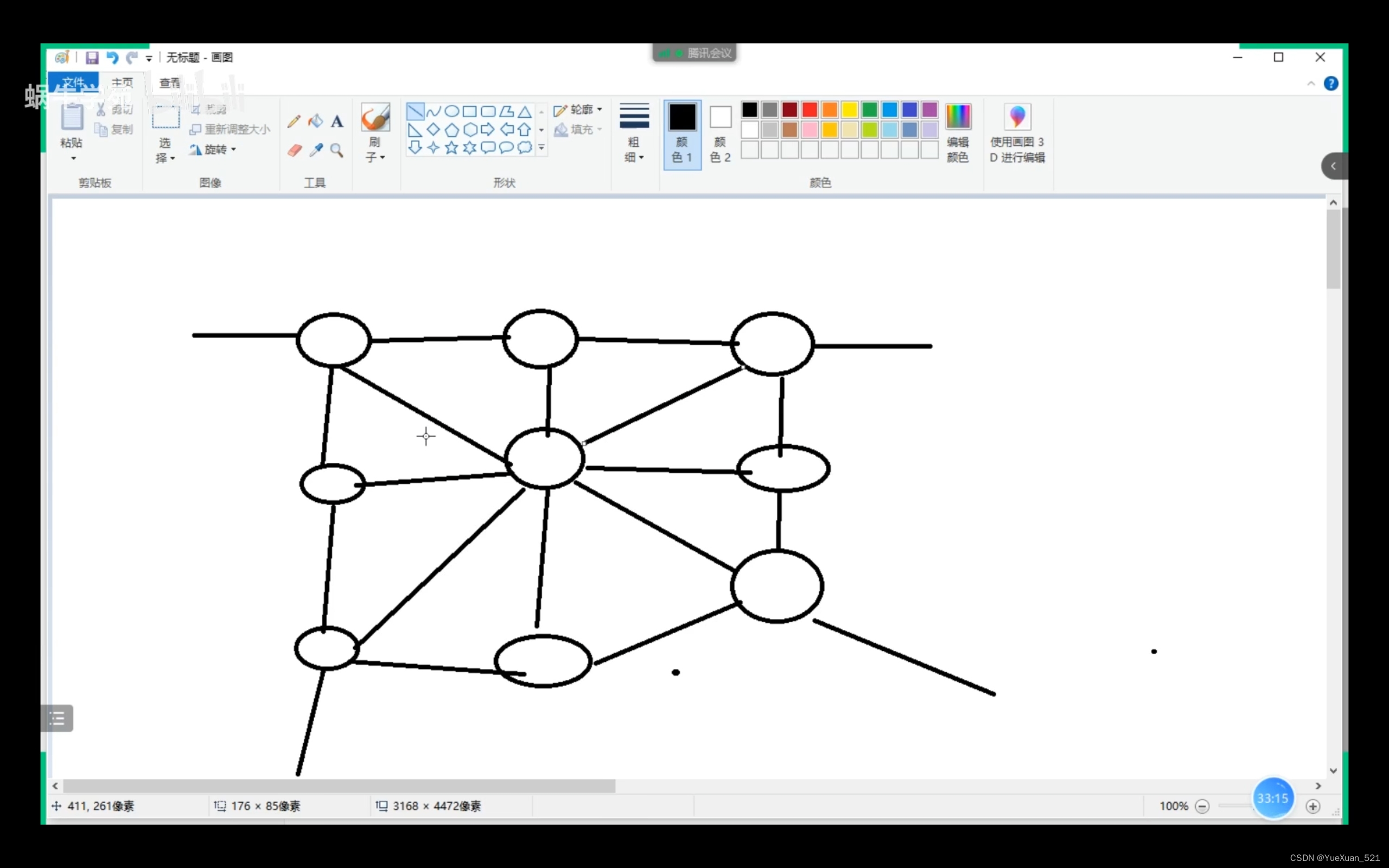Viewport: 1389px width, 868px height.
Task: Choose the Four-point star shape
Action: pos(434,148)
